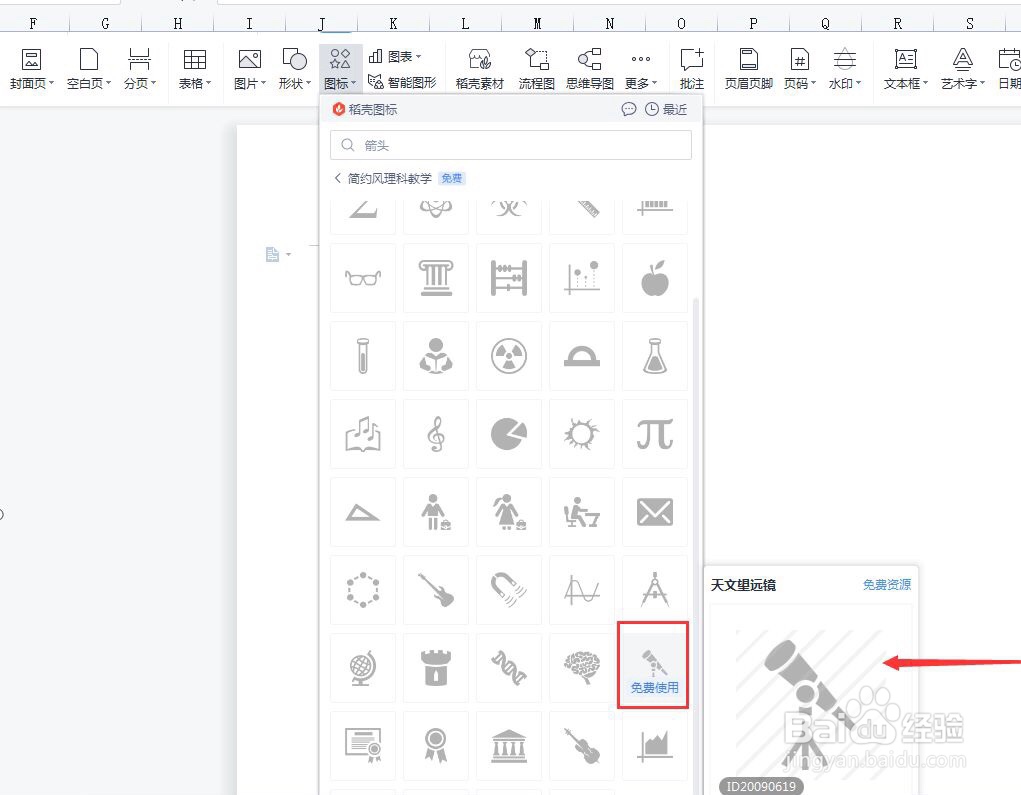Open 稻壳素材 materials

click(x=480, y=69)
